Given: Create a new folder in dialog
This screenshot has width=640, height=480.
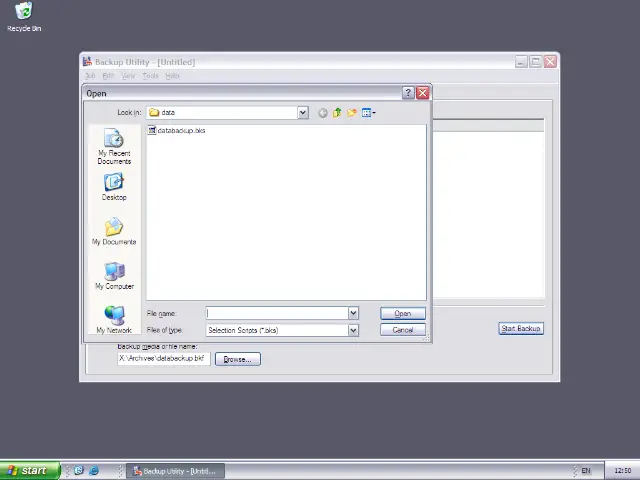Looking at the screenshot, I should pos(352,113).
